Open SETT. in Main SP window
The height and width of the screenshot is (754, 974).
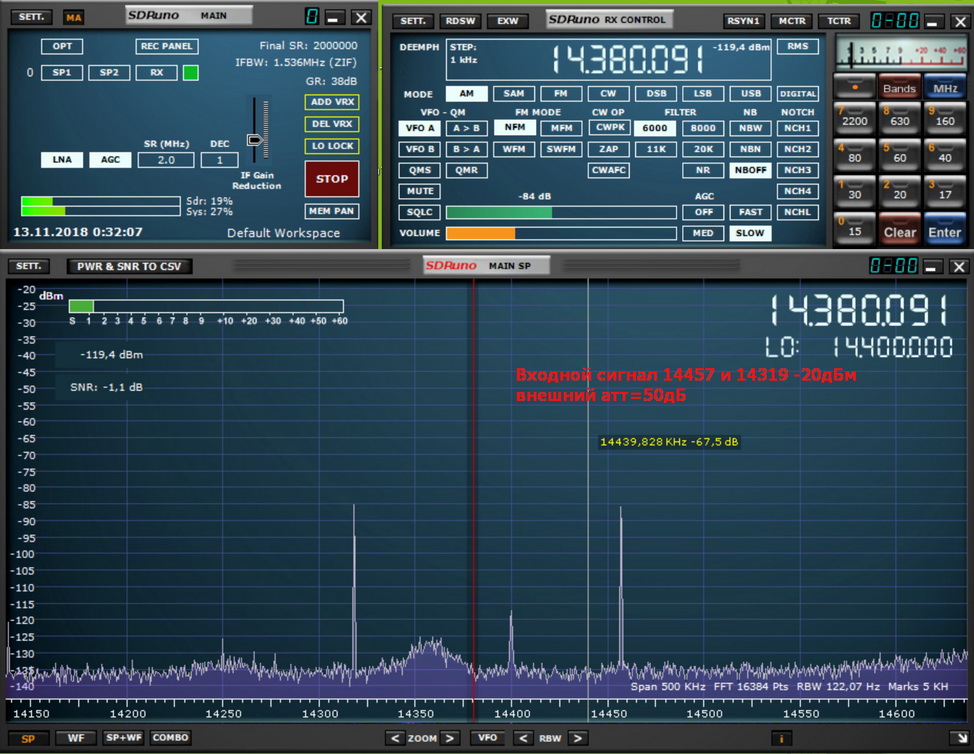[x=29, y=266]
